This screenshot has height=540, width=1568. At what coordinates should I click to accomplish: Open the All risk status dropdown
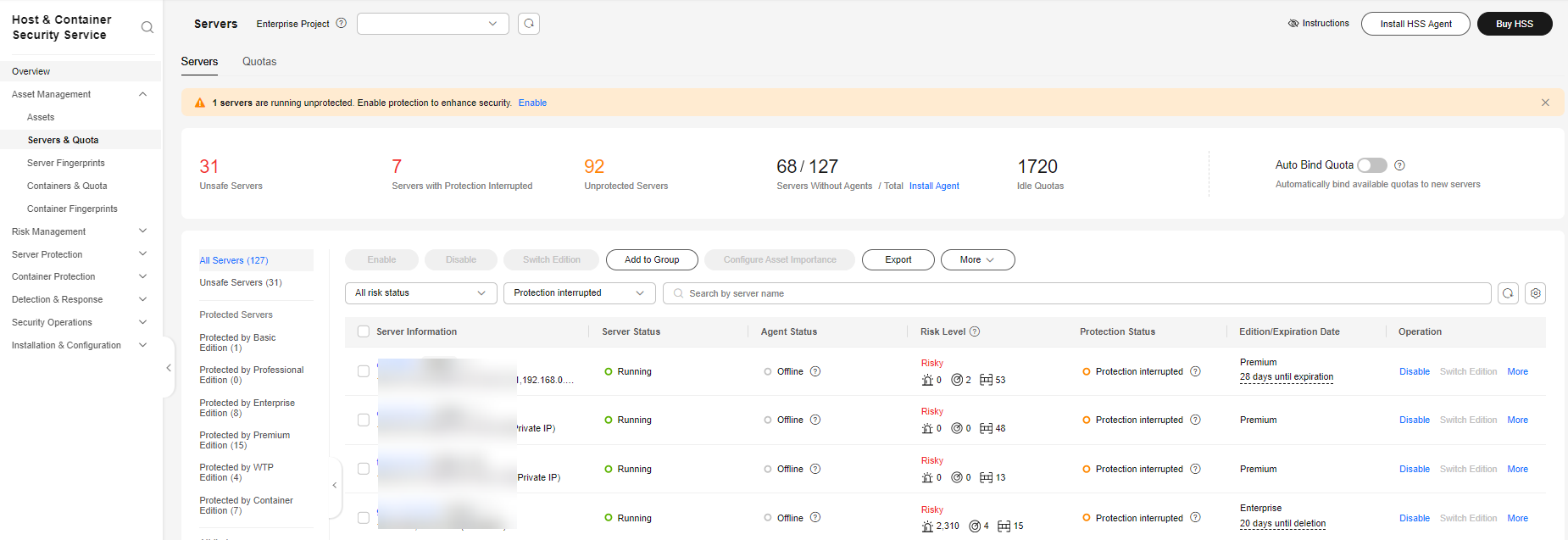(x=420, y=293)
